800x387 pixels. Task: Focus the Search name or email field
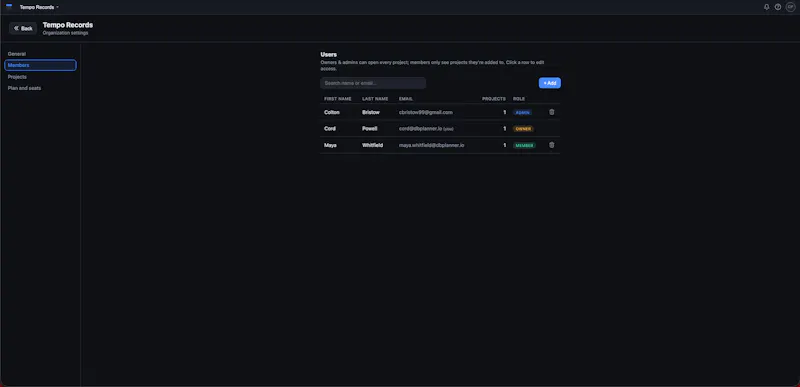pyautogui.click(x=373, y=83)
